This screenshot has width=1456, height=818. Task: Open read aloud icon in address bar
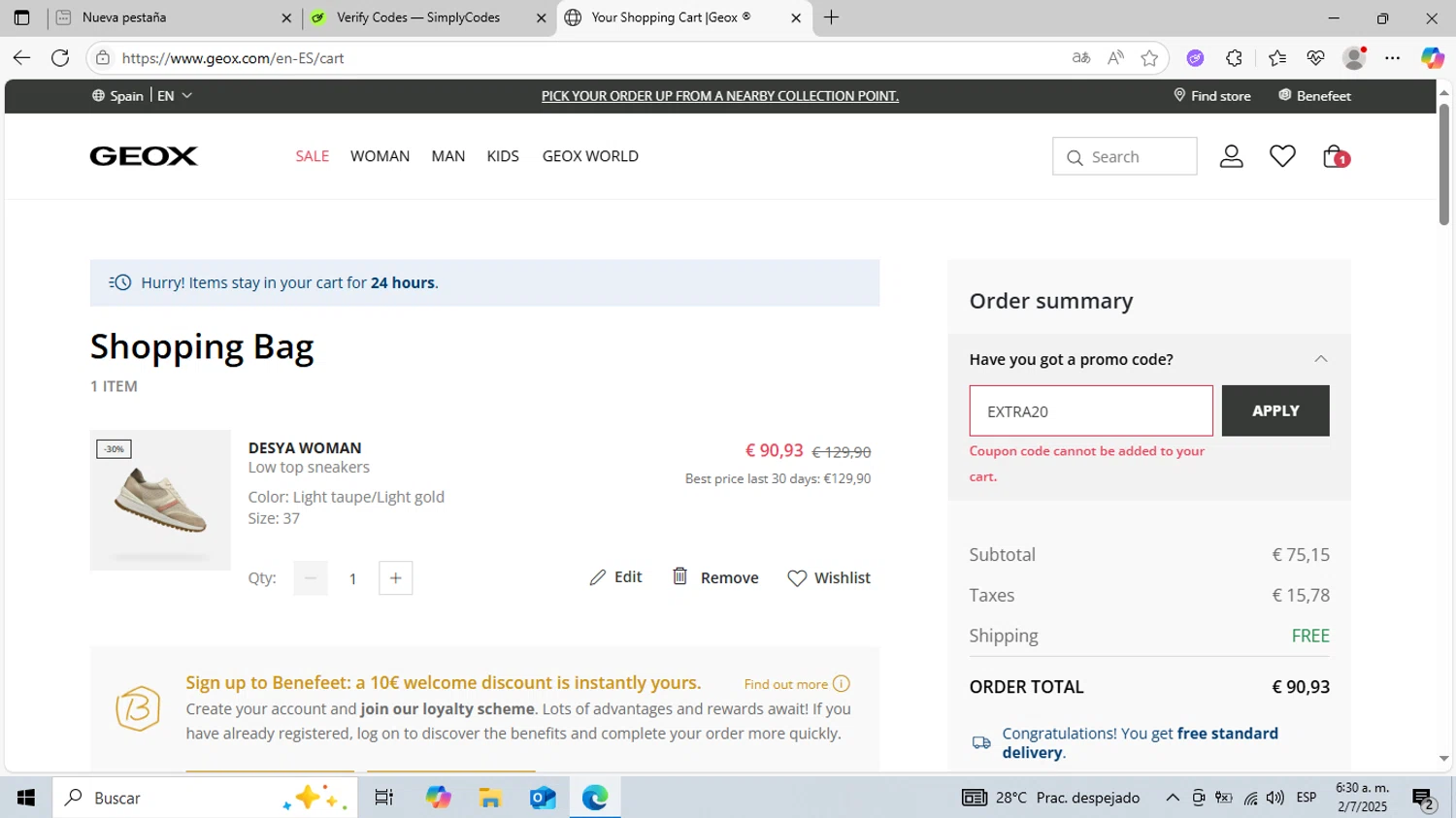[1115, 58]
